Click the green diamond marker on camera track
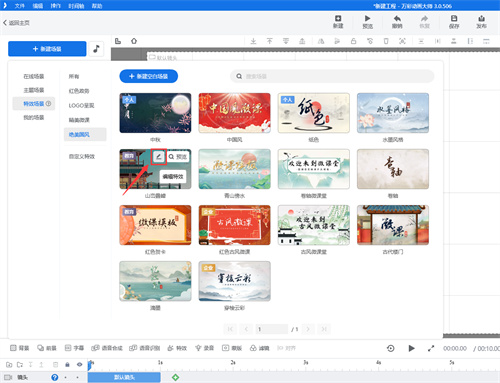Screen dimensions: 500x383 click(x=175, y=377)
